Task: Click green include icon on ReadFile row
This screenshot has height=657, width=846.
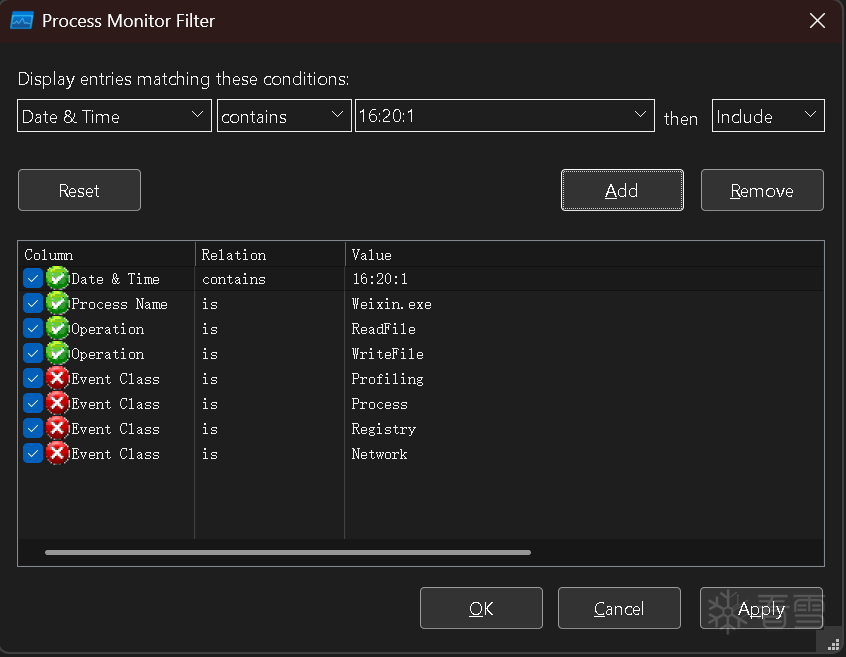Action: (57, 329)
